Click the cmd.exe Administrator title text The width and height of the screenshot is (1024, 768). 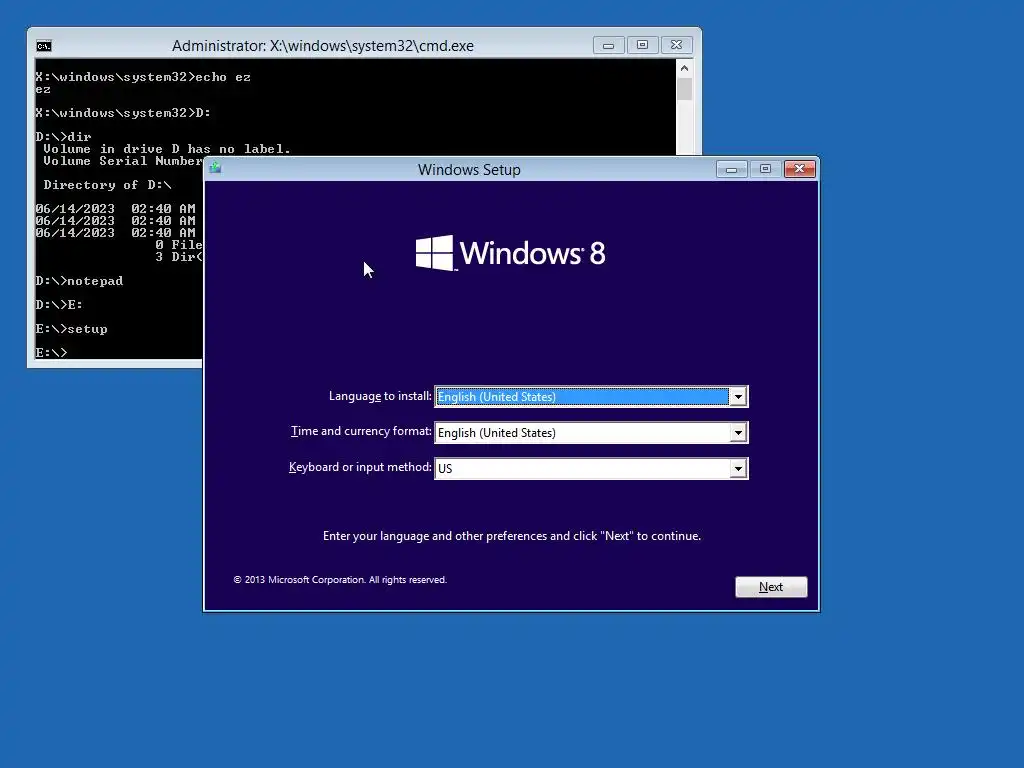pos(323,46)
